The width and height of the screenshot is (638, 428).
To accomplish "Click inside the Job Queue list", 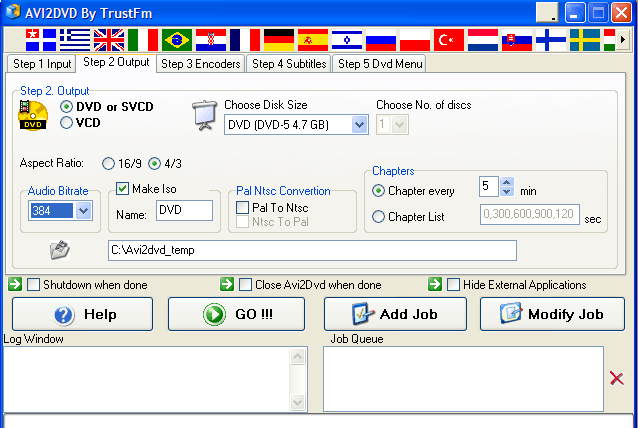I will 463,379.
